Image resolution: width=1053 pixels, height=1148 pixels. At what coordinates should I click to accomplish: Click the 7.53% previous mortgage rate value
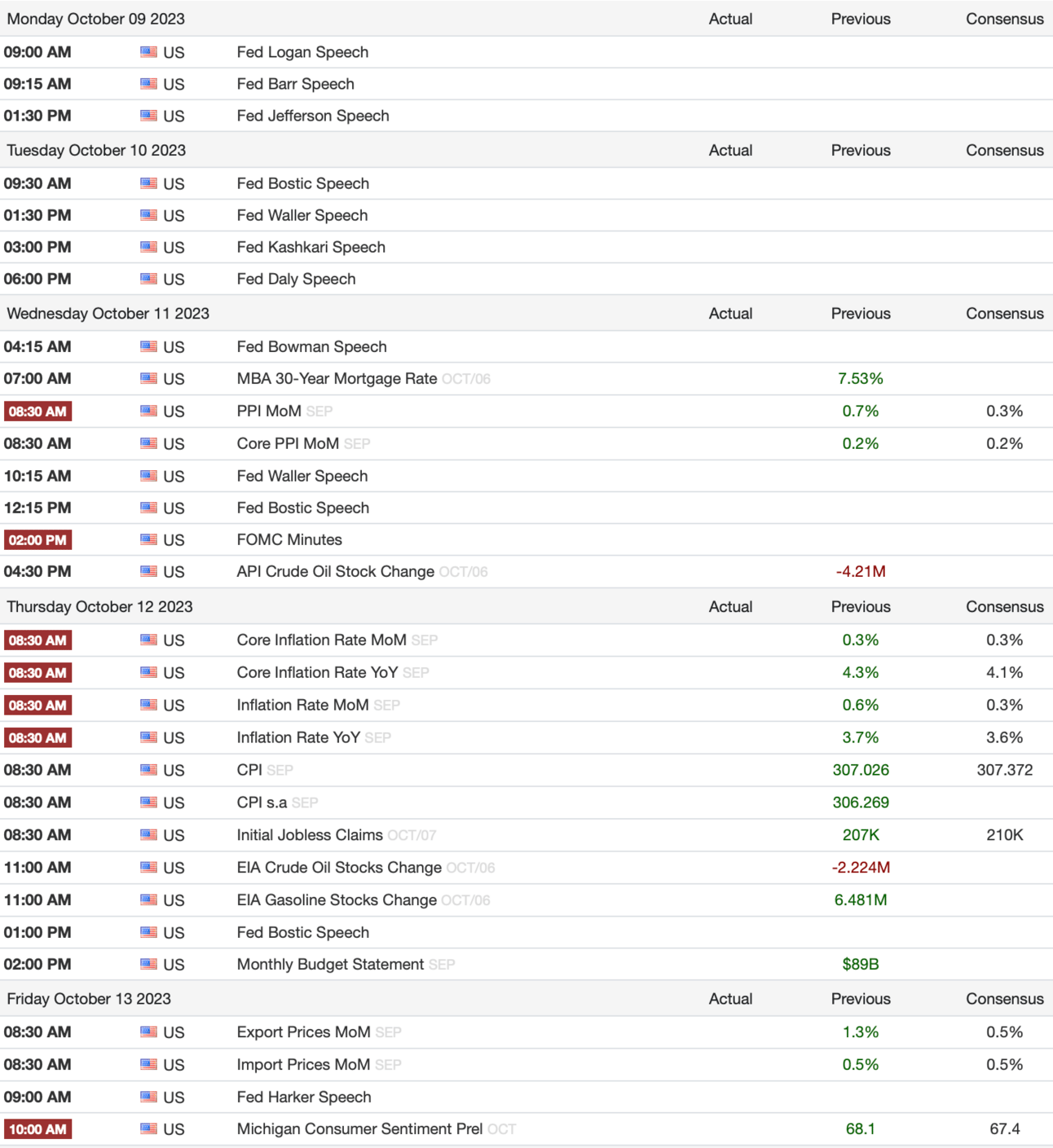861,379
